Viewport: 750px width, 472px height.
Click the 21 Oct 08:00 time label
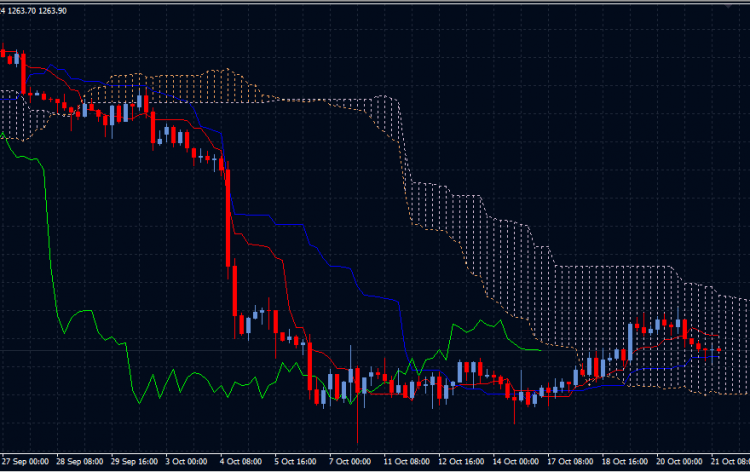pyautogui.click(x=729, y=462)
